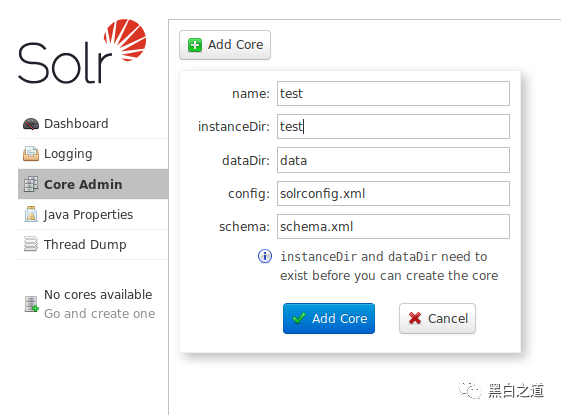Focus the dataDir text field
Viewport: 561px width, 415px height.
click(393, 160)
